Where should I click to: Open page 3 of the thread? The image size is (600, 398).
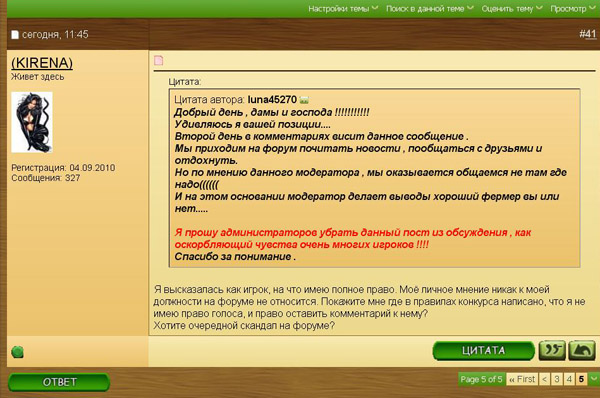(x=557, y=379)
